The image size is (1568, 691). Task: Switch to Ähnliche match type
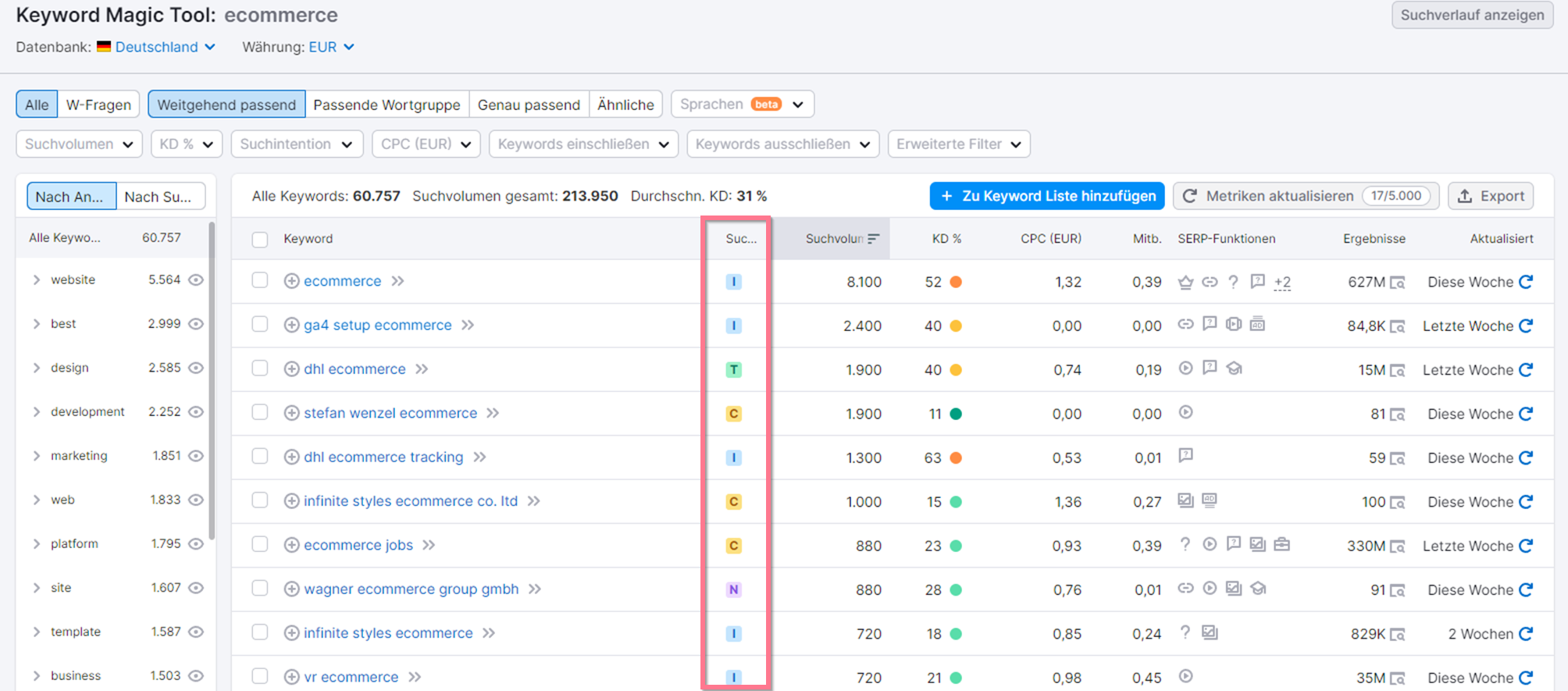tap(625, 105)
